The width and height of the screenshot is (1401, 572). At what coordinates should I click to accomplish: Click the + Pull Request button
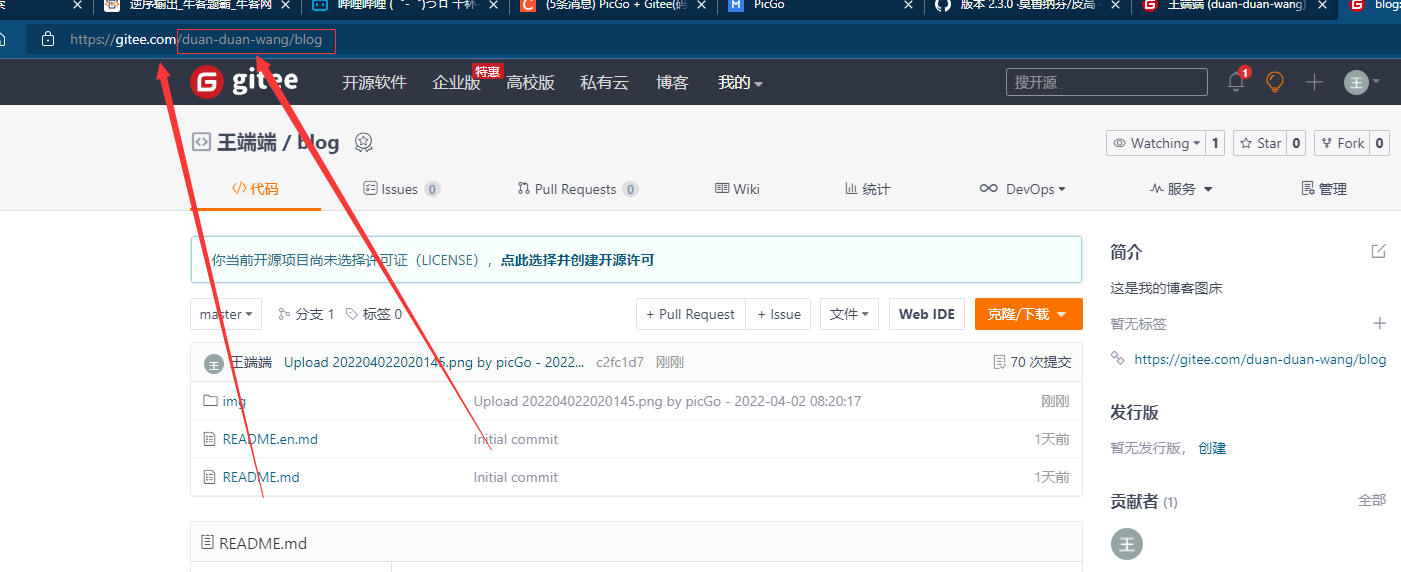(x=691, y=314)
